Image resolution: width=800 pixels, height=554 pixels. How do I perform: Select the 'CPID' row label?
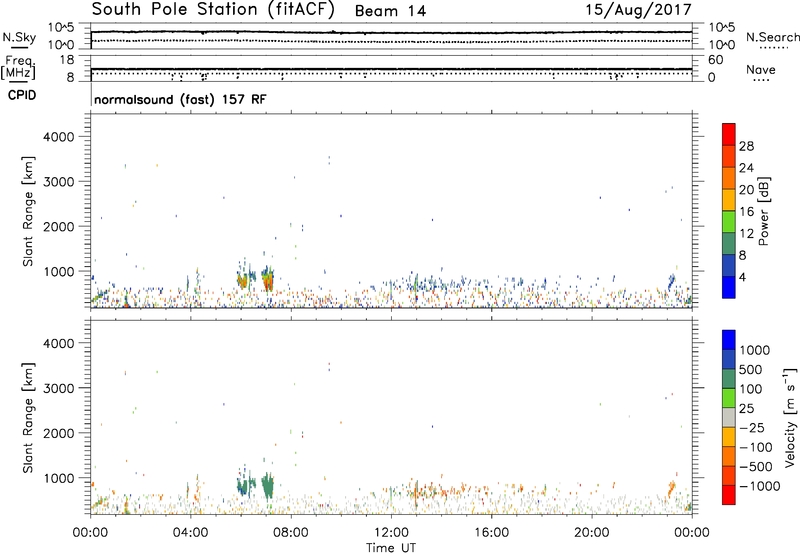tap(22, 95)
